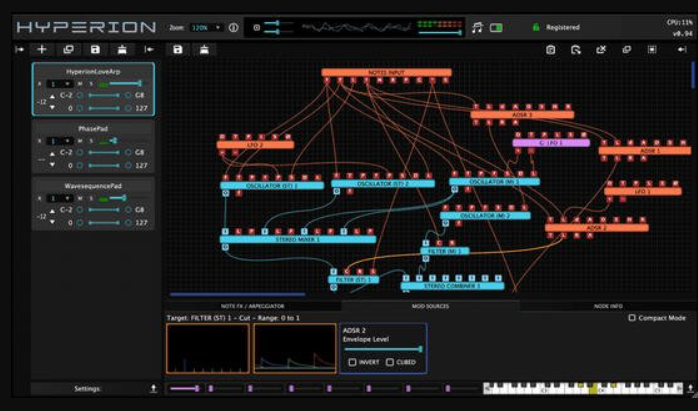698x411 pixels.
Task: Solo the WavesequencePad layer with S
Action: pyautogui.click(x=91, y=199)
